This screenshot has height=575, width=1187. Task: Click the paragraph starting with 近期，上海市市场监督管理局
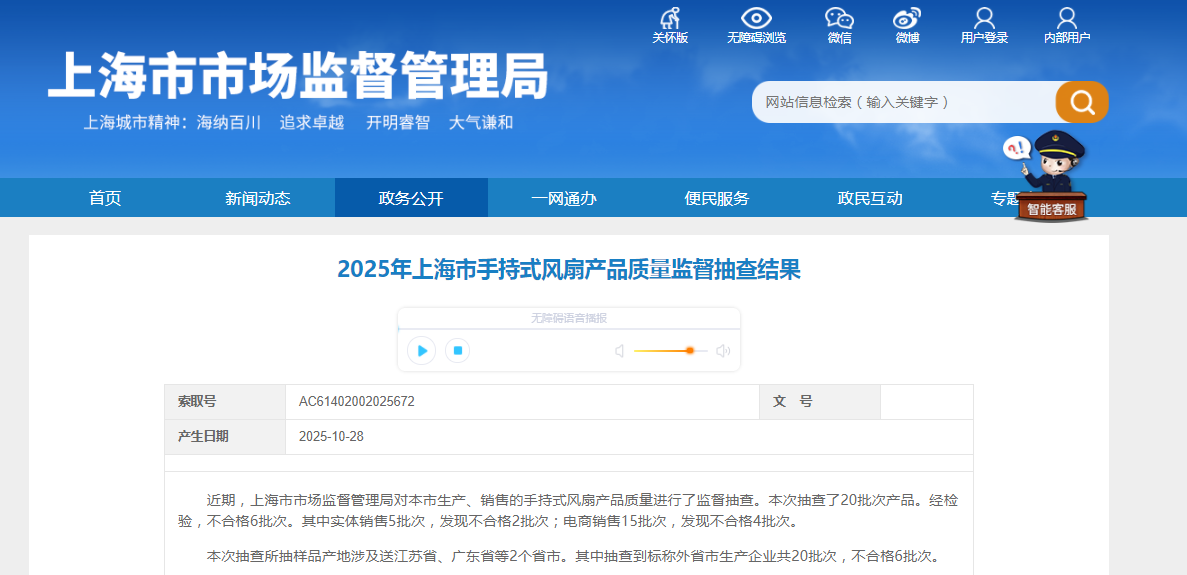tap(568, 511)
